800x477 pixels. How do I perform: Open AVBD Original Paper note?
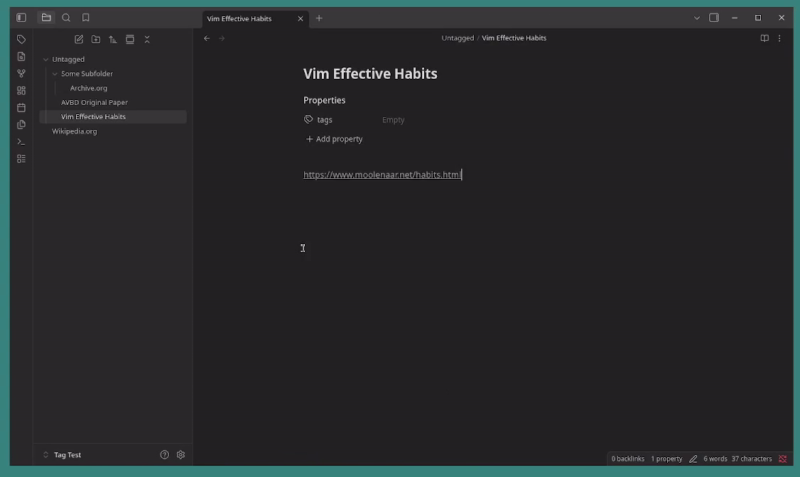[x=94, y=102]
